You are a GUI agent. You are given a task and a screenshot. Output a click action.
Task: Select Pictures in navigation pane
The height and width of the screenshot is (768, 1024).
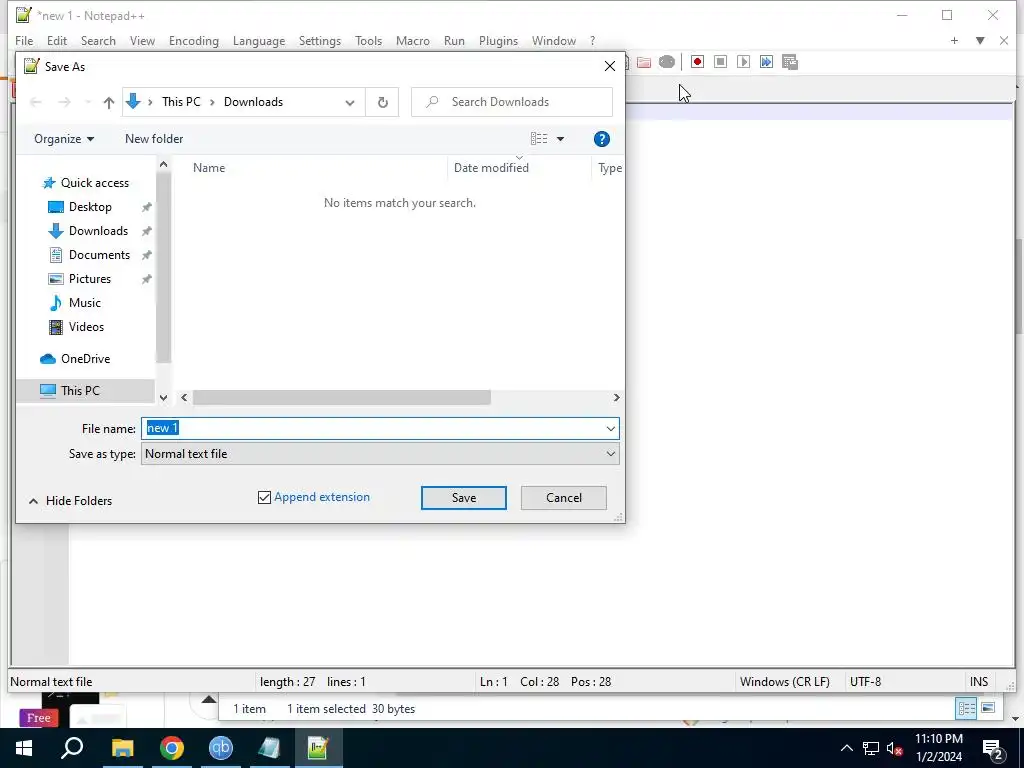click(x=89, y=279)
